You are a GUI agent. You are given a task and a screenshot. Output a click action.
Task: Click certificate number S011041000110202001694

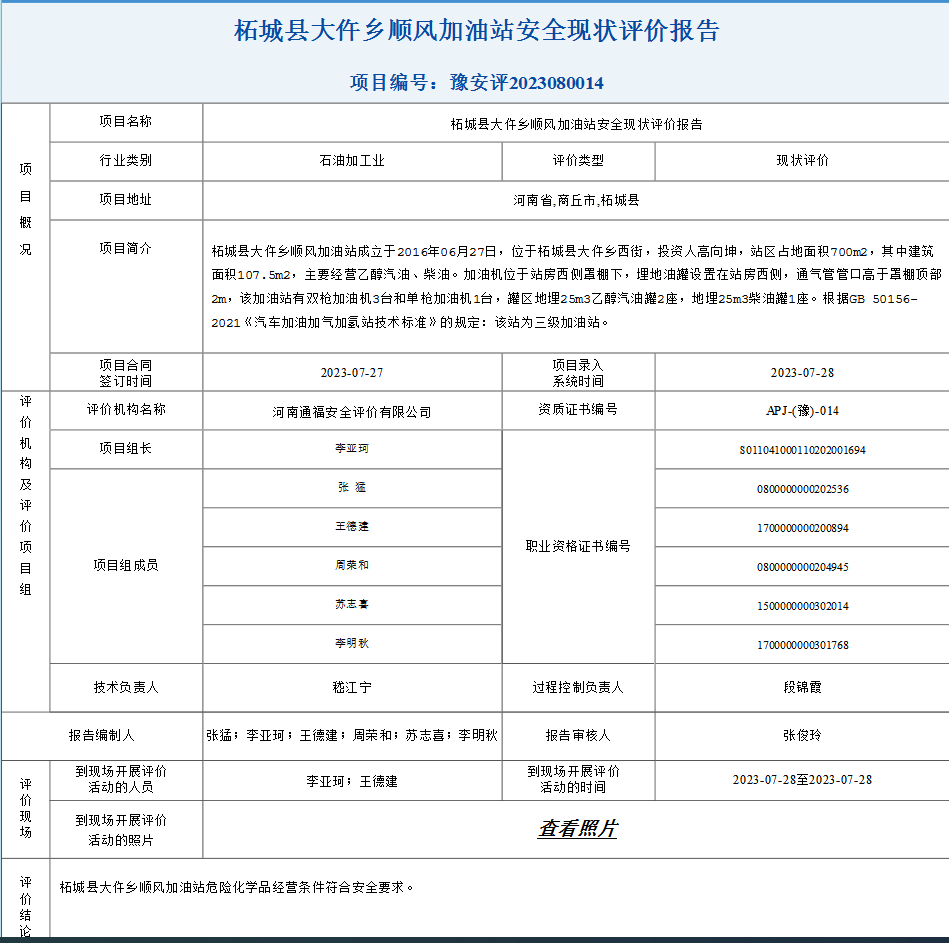[x=803, y=450]
